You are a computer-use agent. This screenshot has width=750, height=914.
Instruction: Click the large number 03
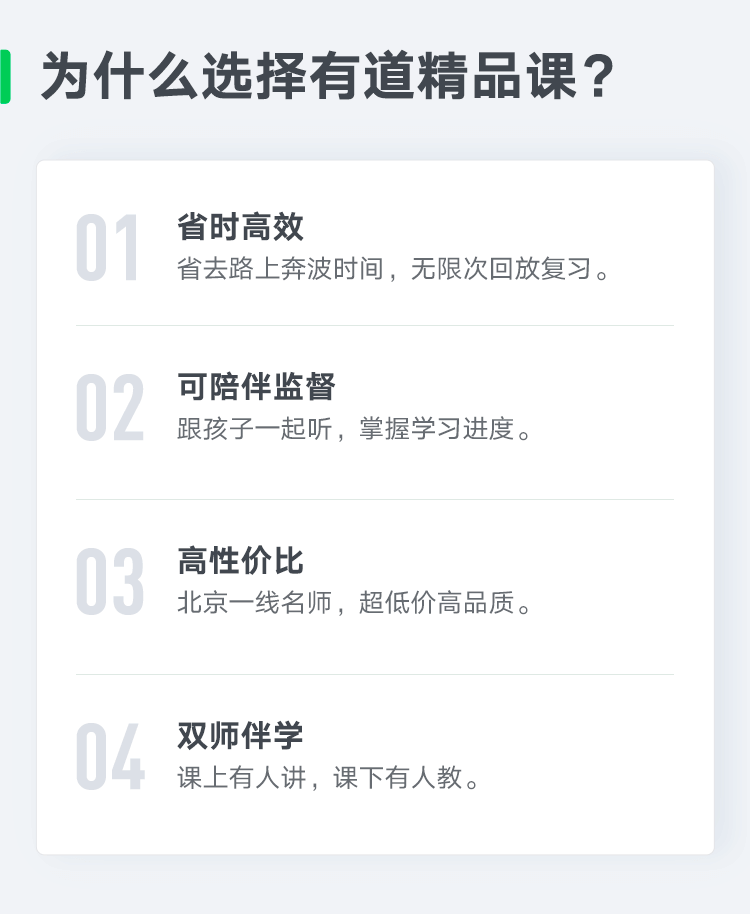(x=110, y=582)
